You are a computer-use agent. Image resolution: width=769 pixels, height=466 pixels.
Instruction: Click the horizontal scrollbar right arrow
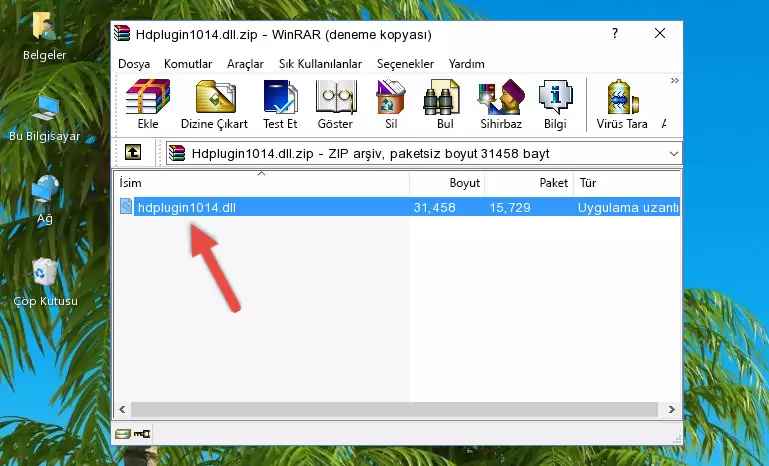[x=671, y=409]
